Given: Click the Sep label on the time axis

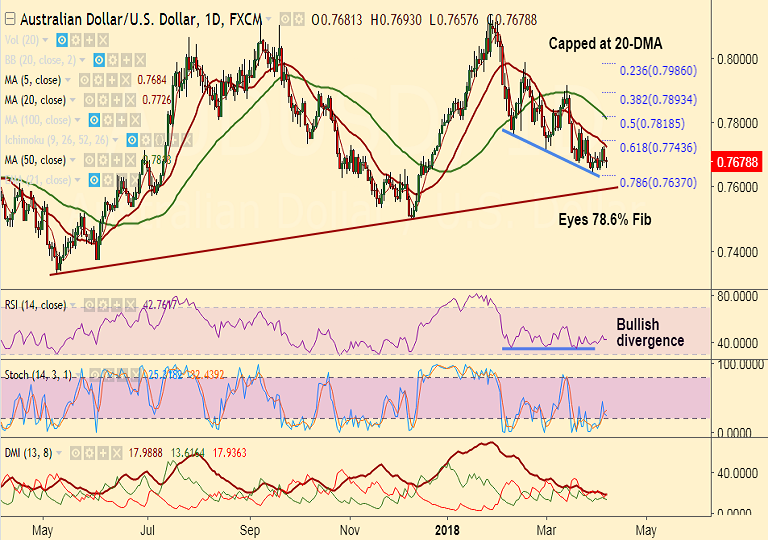Looking at the screenshot, I should click(x=250, y=530).
